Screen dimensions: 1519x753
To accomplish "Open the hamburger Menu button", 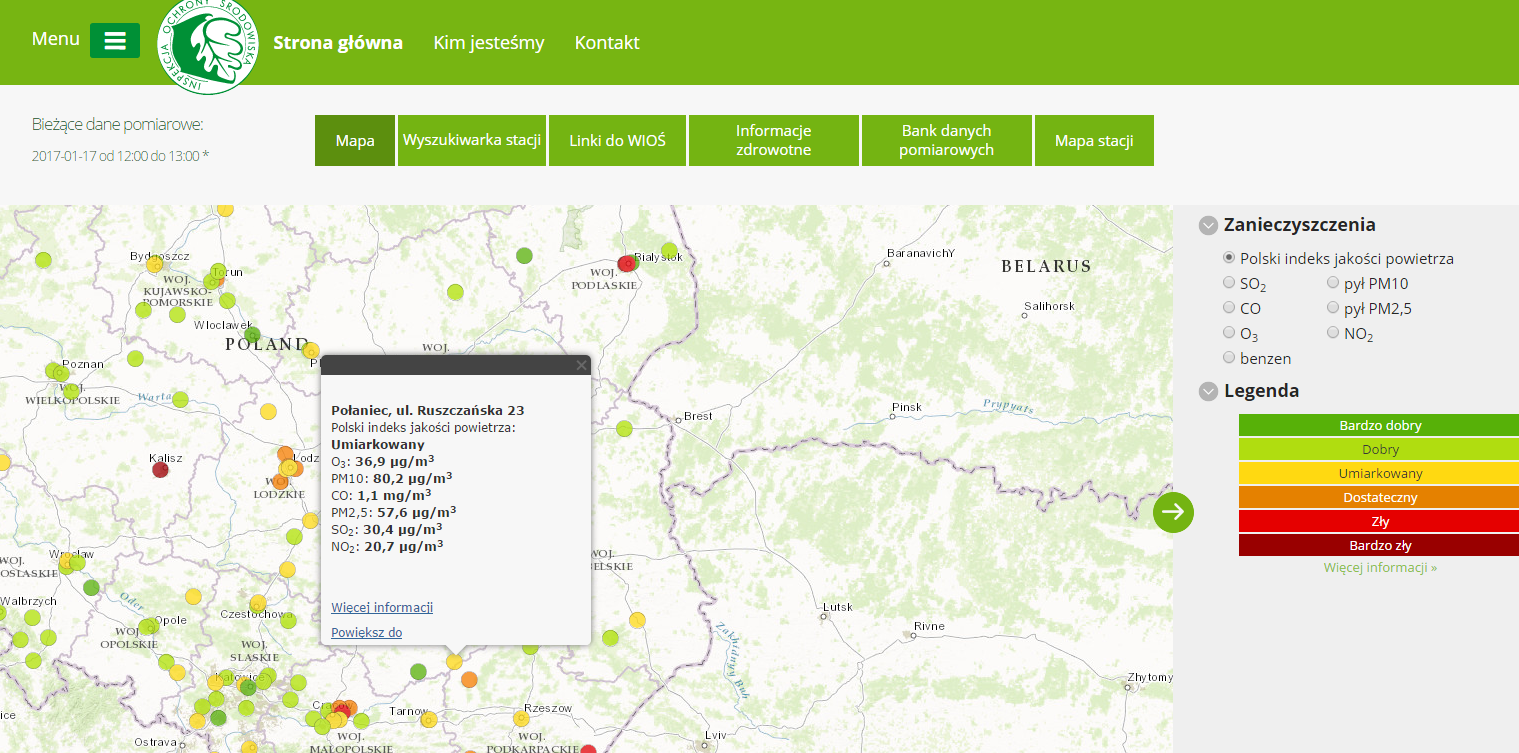I will [114, 41].
